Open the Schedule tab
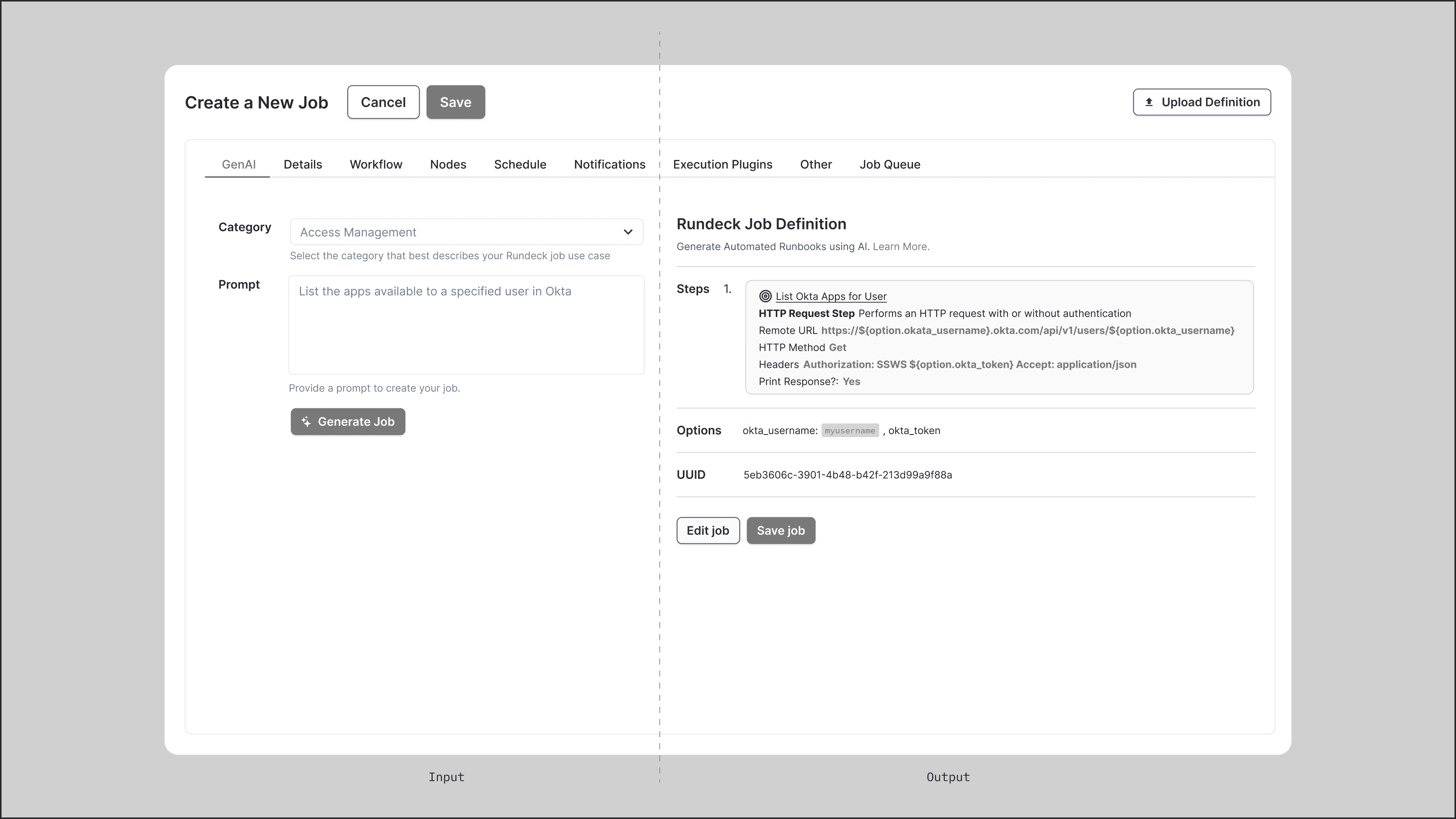Image resolution: width=1456 pixels, height=819 pixels. coord(520,165)
